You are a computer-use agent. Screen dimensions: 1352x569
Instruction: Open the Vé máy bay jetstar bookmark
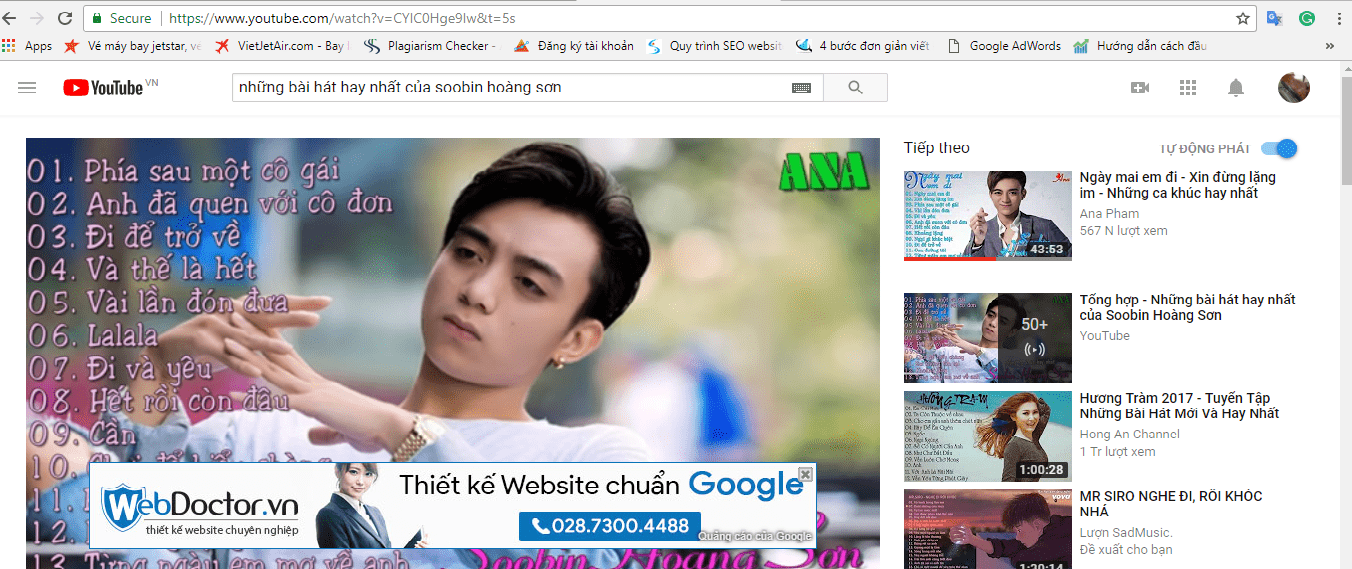132,46
